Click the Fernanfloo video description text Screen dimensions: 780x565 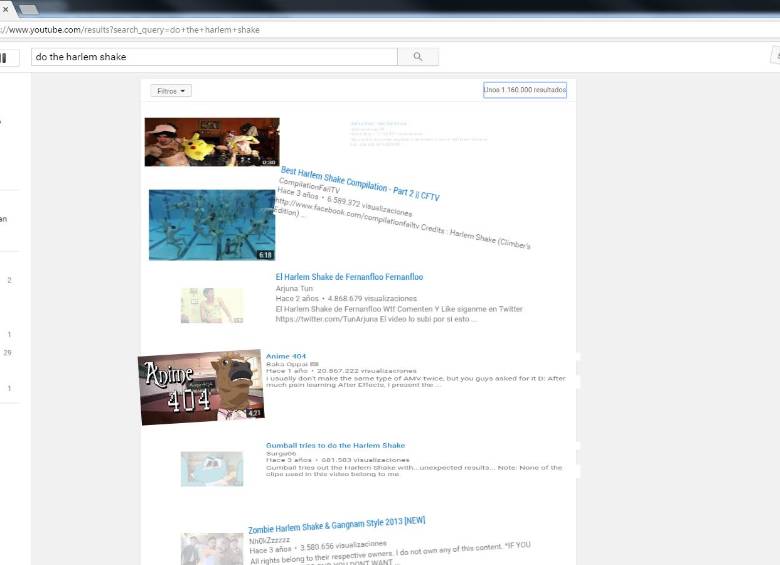coord(399,314)
